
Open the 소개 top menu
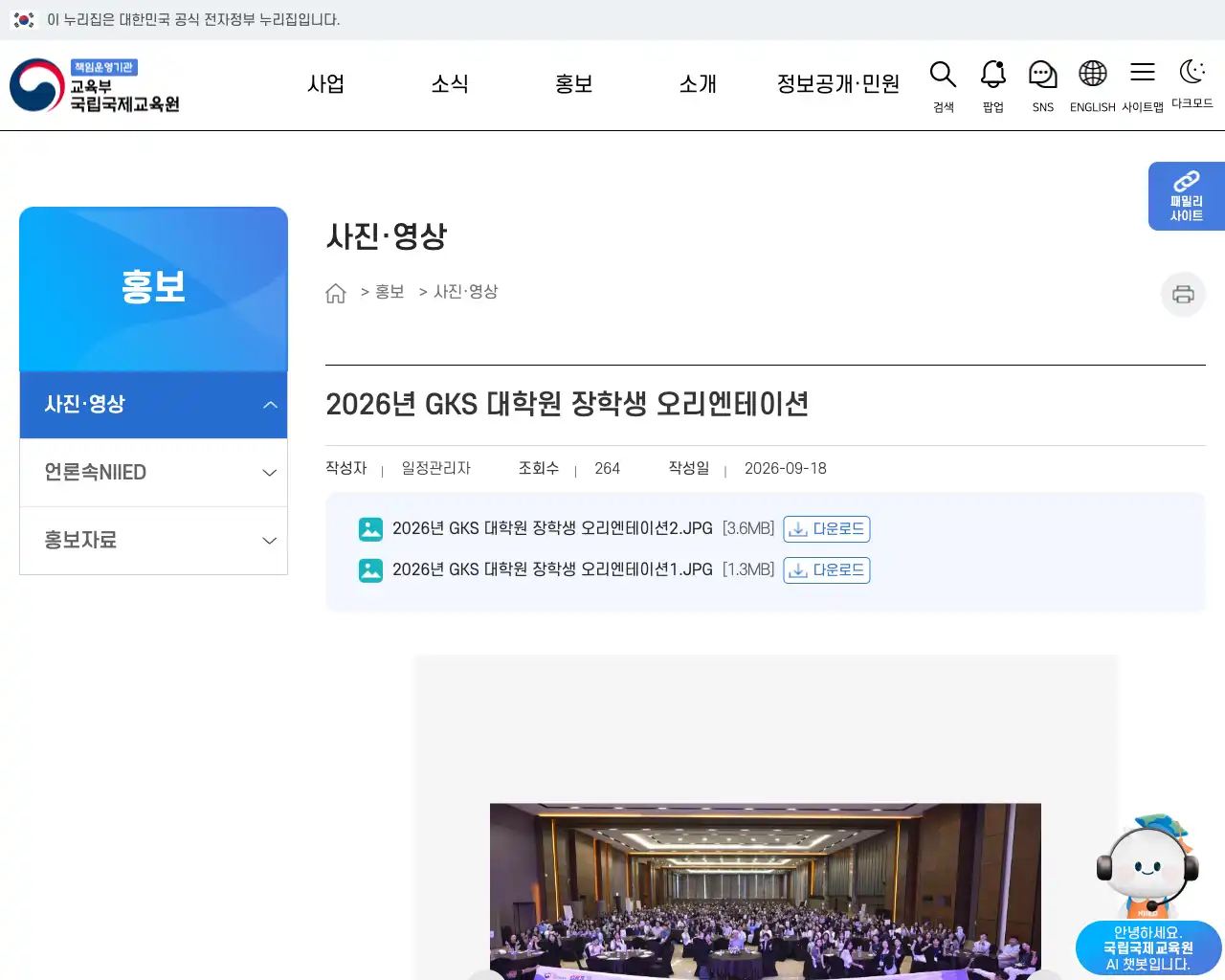click(x=698, y=84)
